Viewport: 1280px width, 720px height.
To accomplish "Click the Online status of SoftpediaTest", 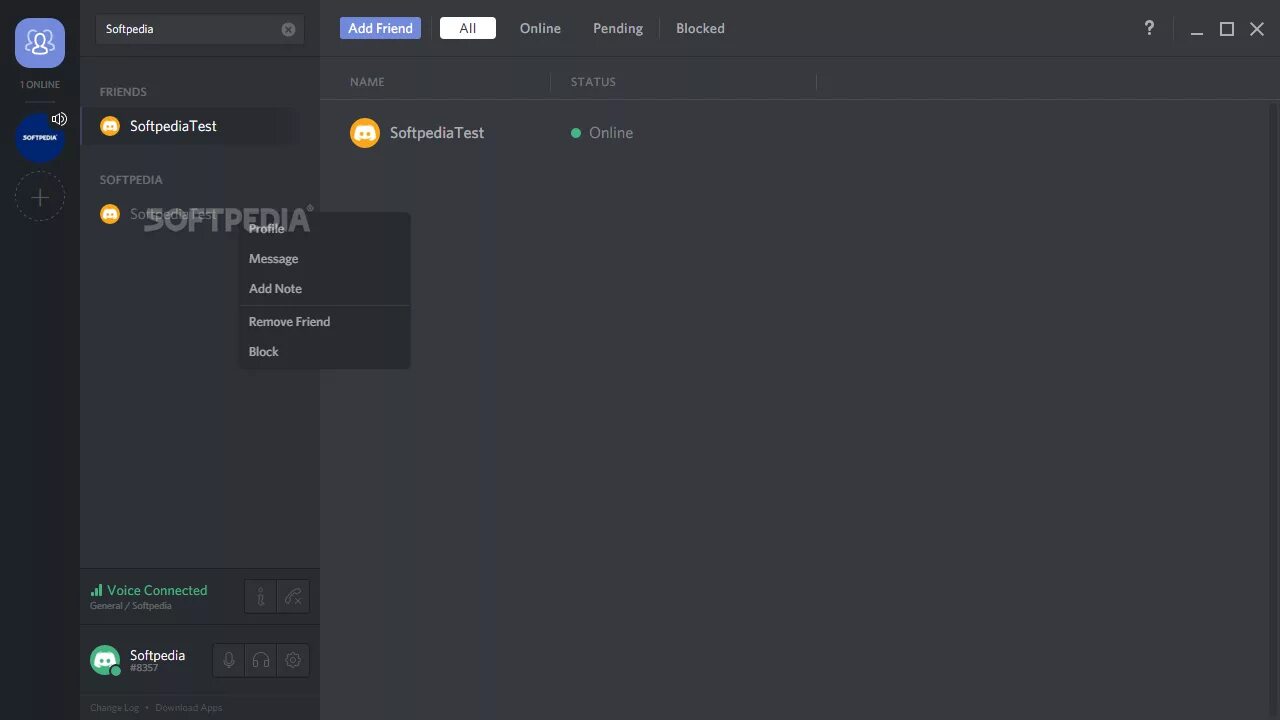I will [x=602, y=133].
